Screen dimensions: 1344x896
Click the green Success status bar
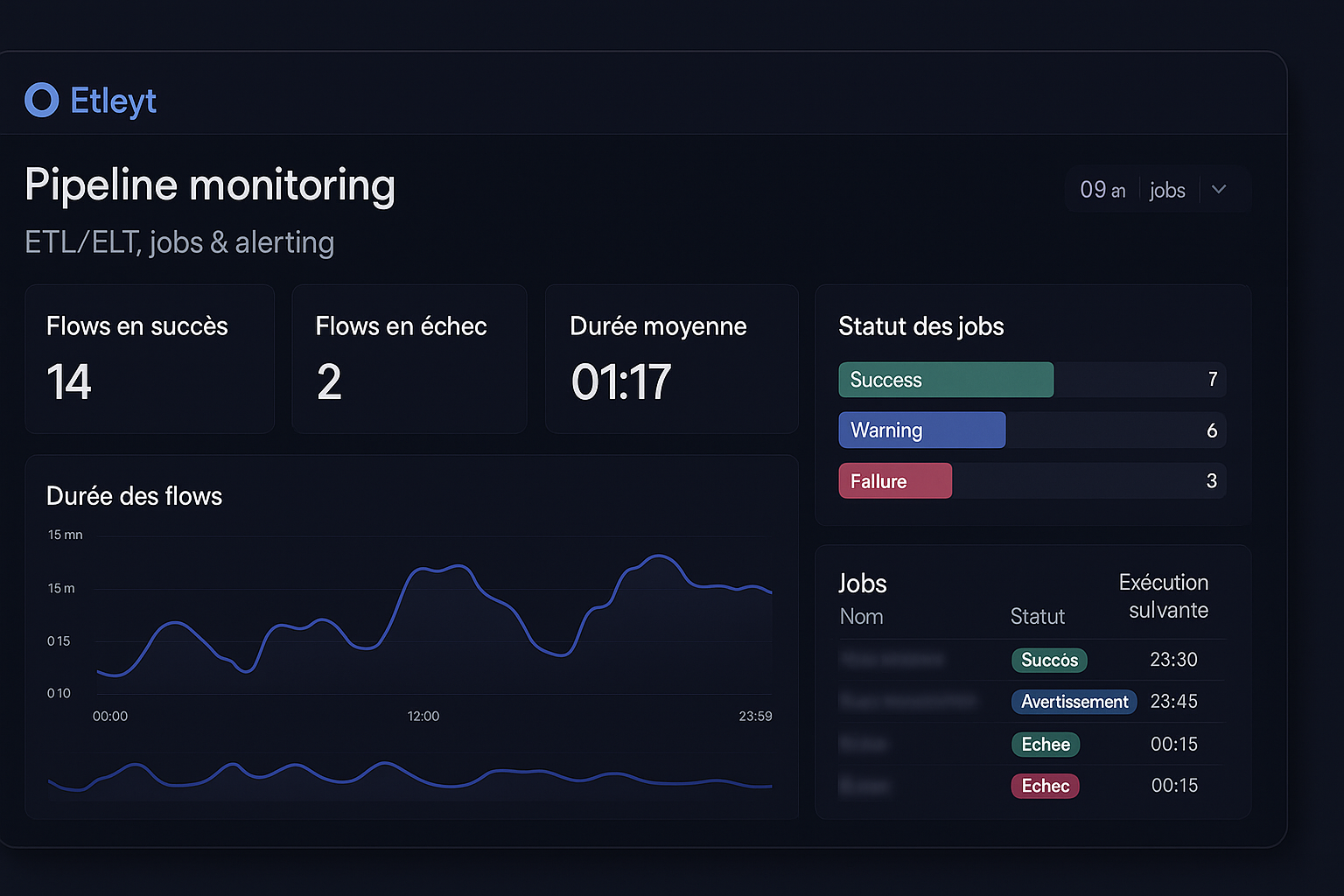click(946, 380)
